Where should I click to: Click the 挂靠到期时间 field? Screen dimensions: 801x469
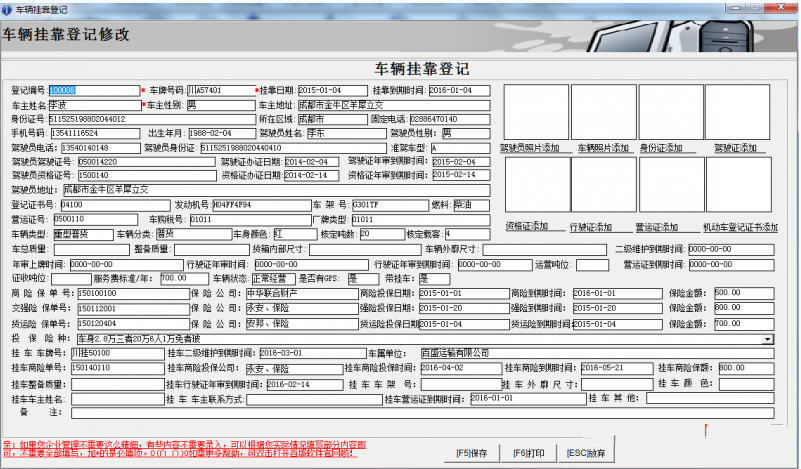(459, 90)
